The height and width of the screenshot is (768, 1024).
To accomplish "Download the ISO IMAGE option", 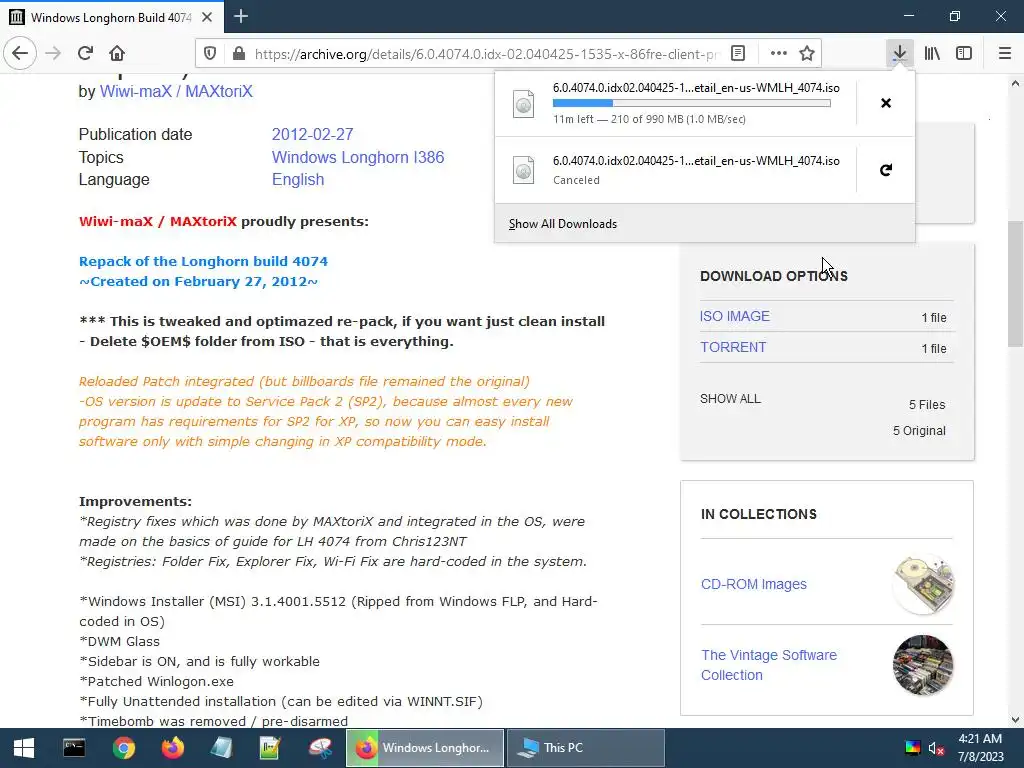I will point(735,316).
